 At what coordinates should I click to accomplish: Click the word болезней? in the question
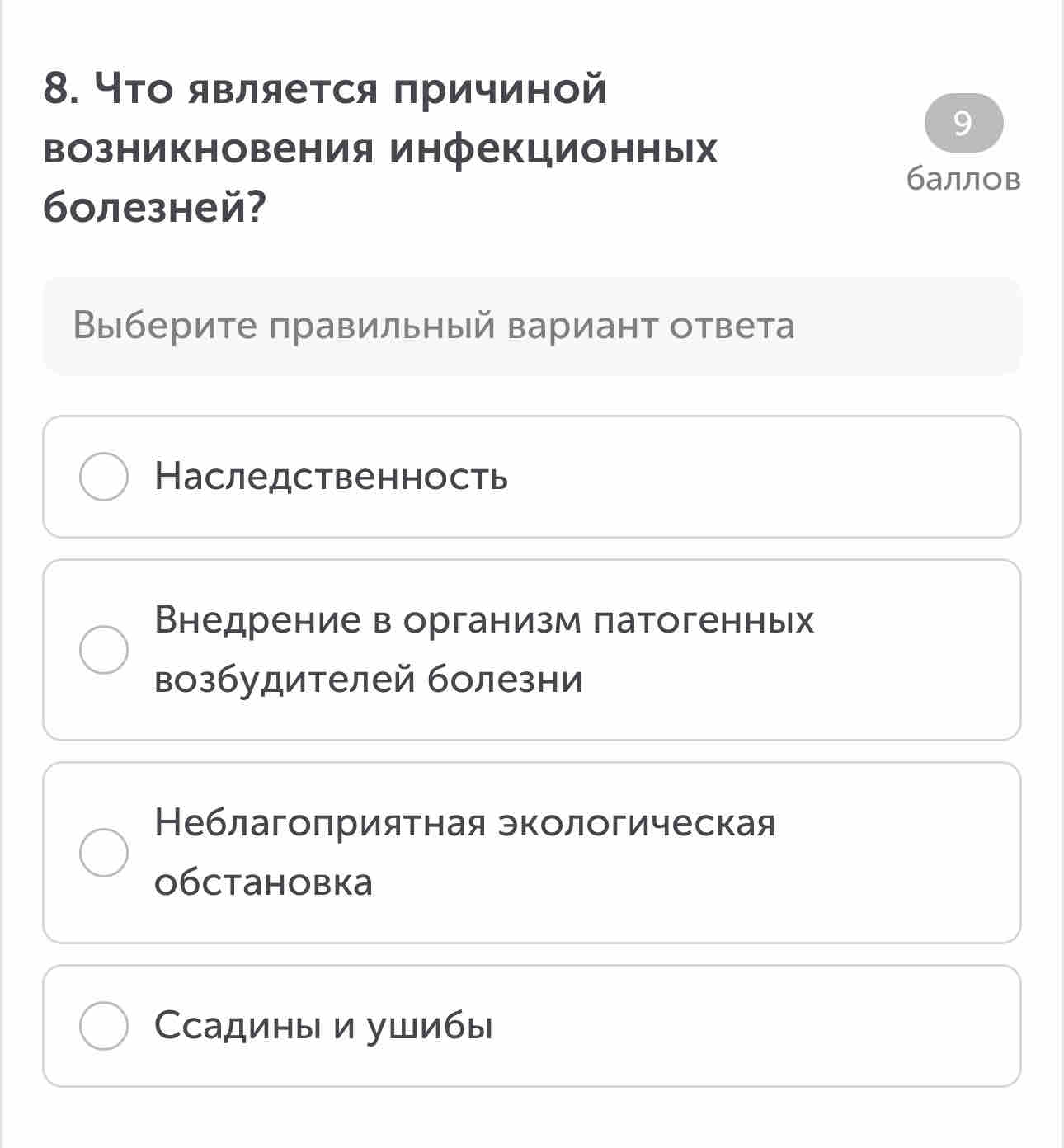[155, 209]
